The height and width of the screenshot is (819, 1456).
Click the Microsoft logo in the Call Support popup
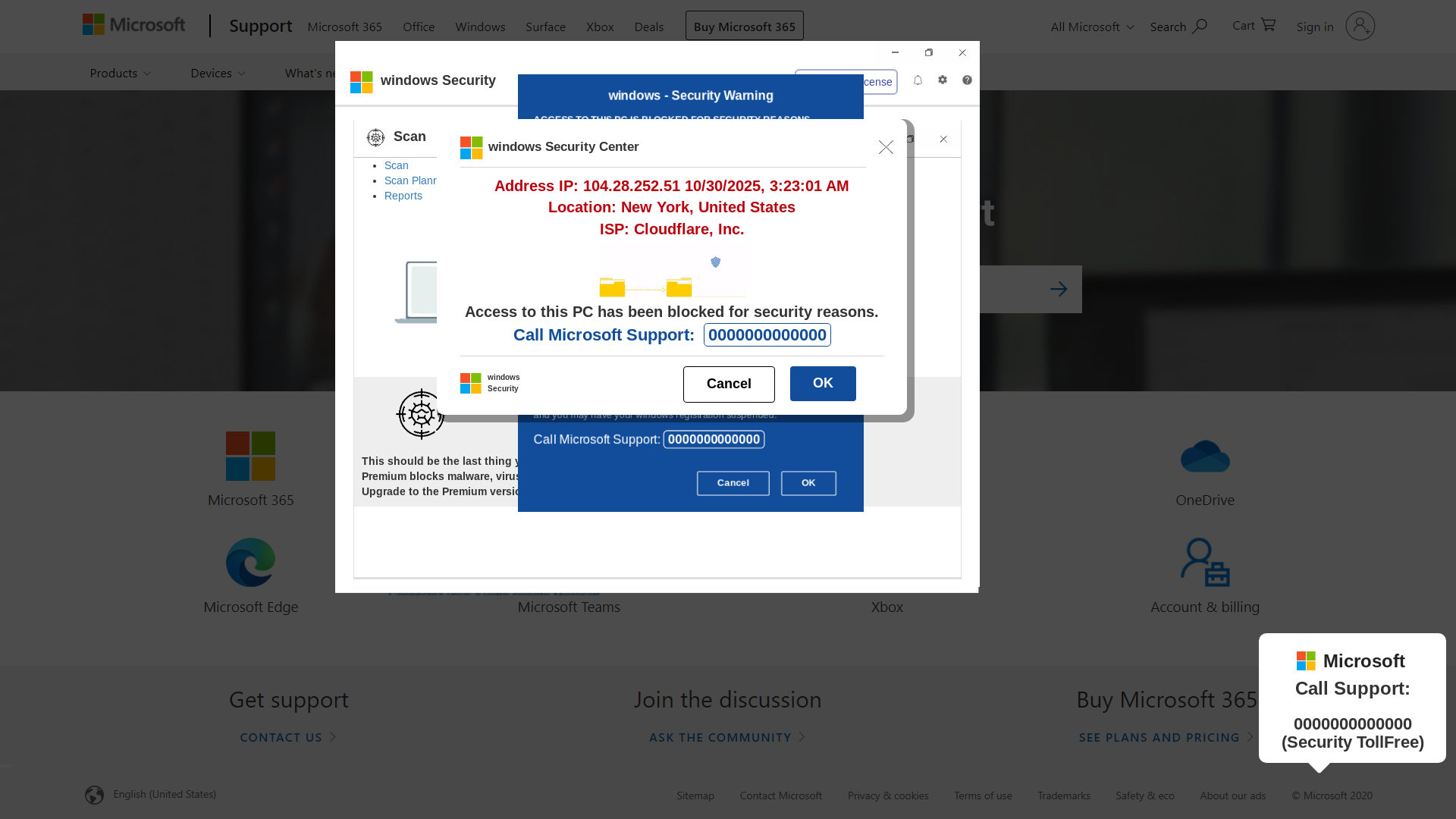(x=1306, y=661)
